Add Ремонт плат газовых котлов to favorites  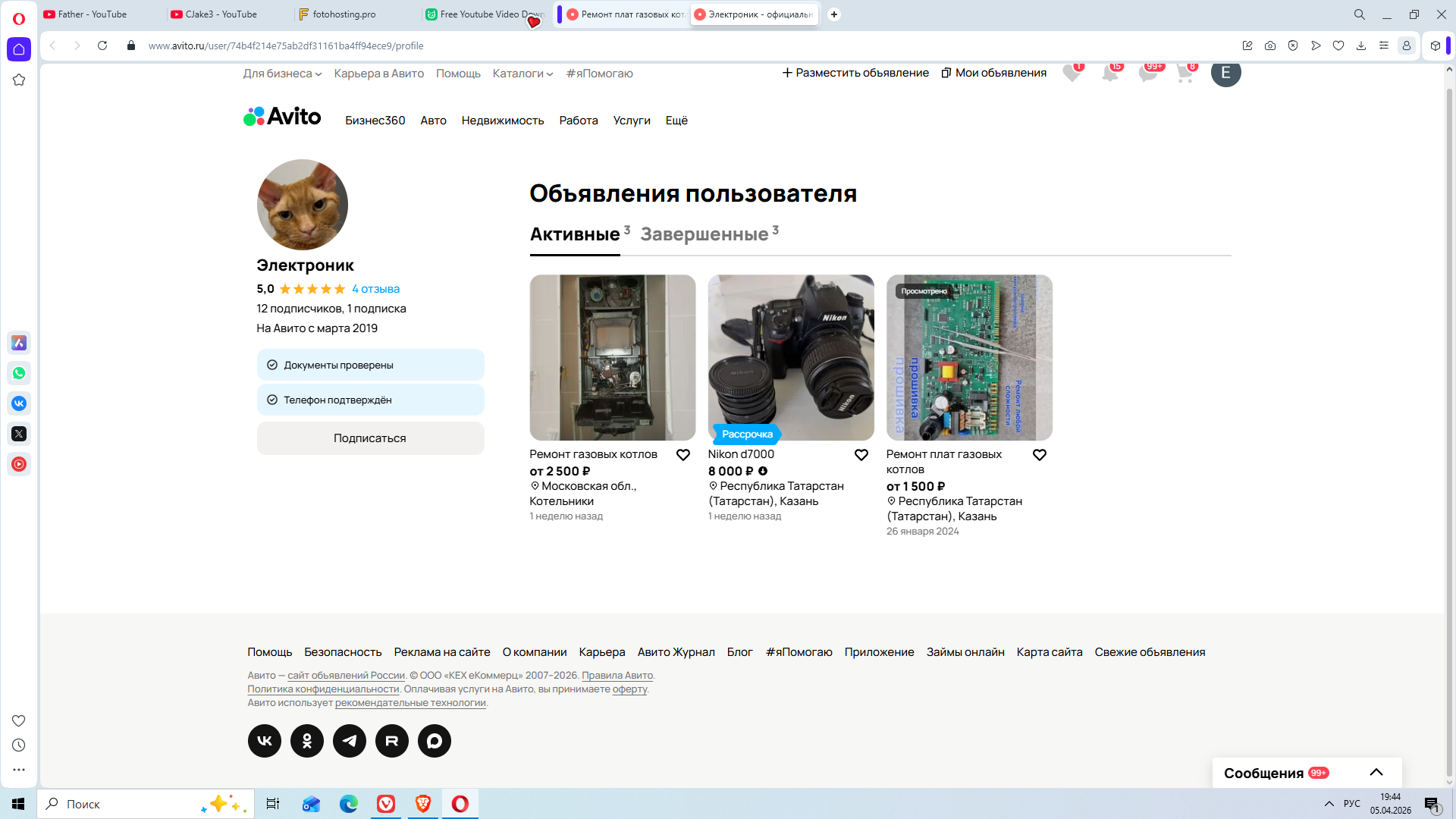(x=1040, y=455)
